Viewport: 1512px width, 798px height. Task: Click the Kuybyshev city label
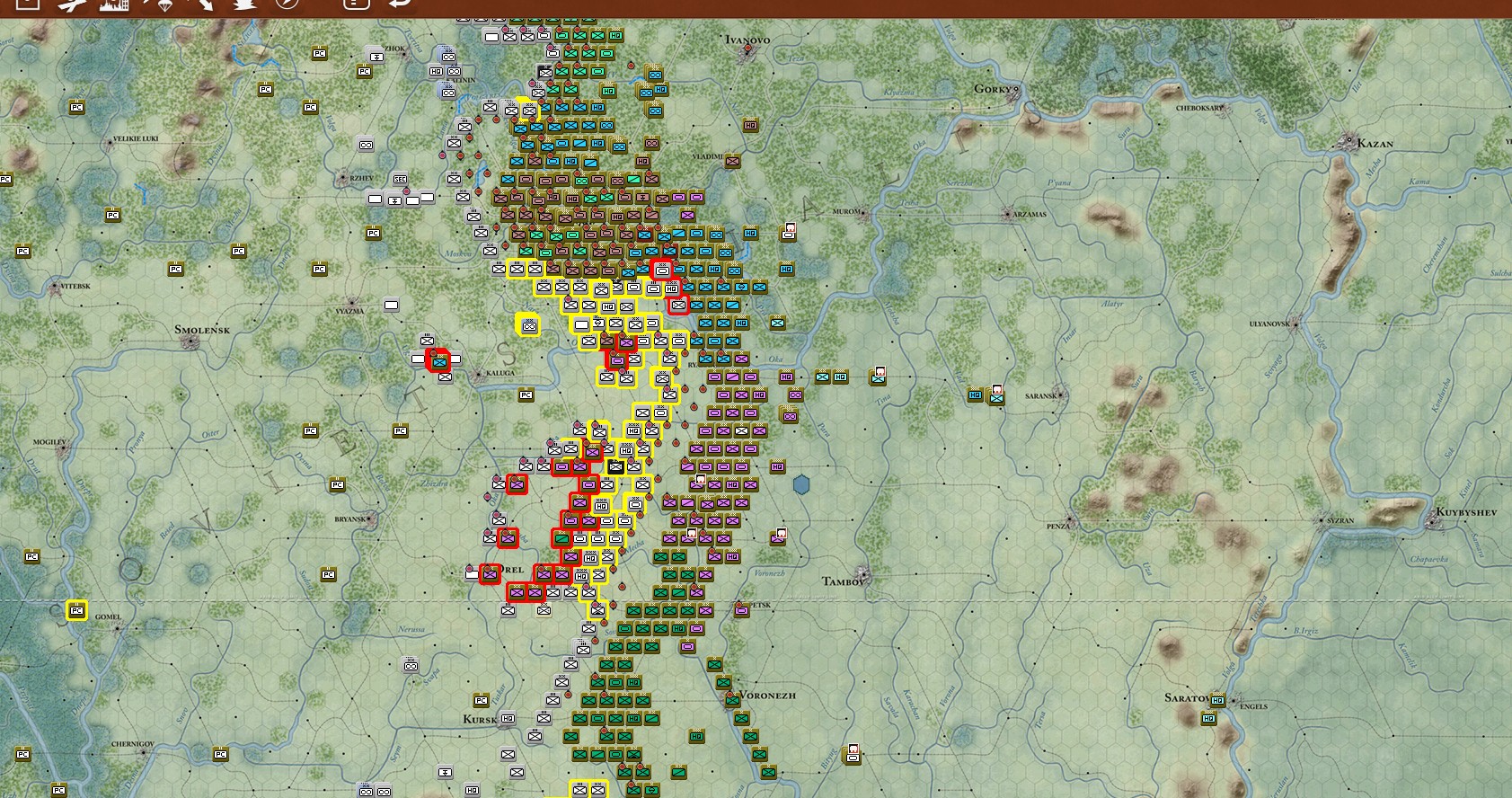tap(1466, 512)
